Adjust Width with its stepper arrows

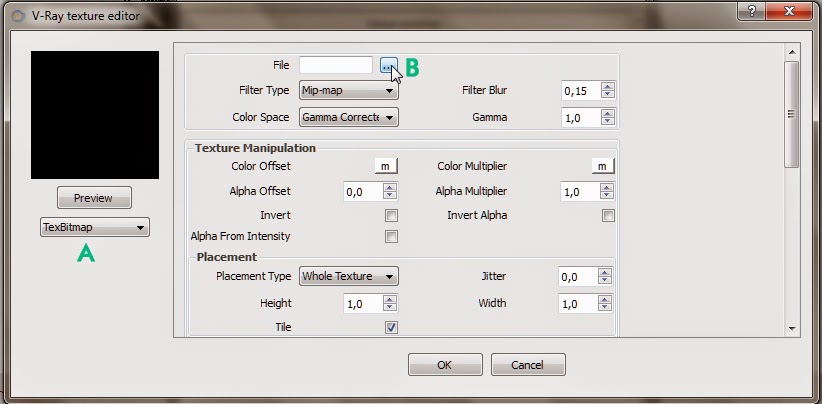605,303
